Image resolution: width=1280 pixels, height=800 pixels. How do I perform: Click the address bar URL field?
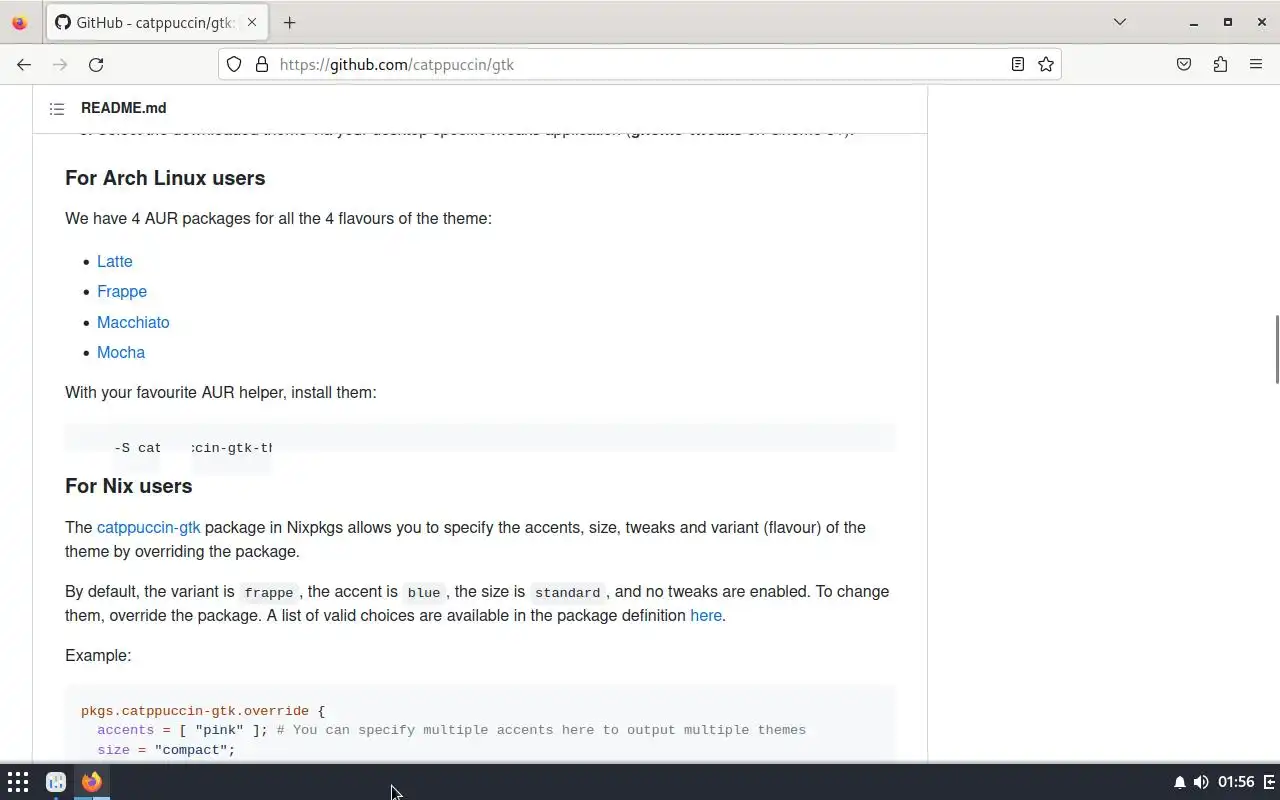(640, 65)
